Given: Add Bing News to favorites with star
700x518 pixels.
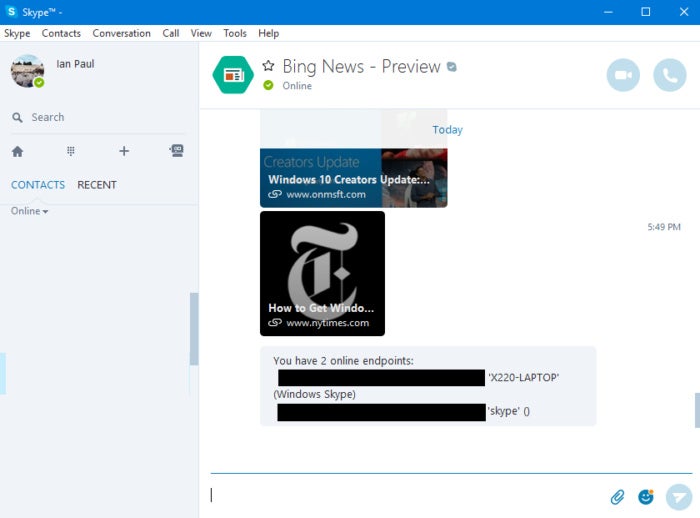Looking at the screenshot, I should (x=268, y=66).
